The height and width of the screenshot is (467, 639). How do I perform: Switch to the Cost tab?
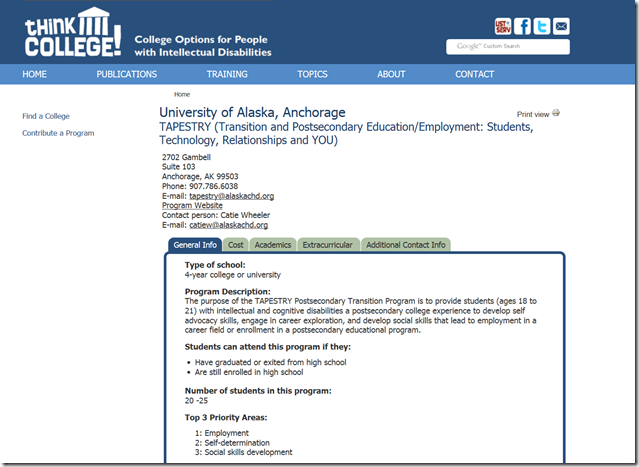(x=236, y=245)
